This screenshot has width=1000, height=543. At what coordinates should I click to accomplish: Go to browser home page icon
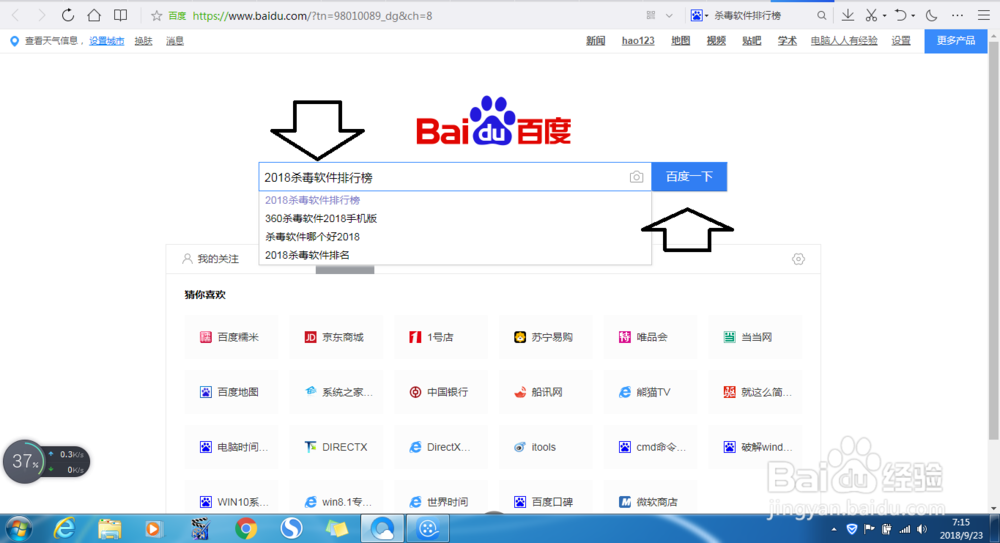pyautogui.click(x=94, y=15)
